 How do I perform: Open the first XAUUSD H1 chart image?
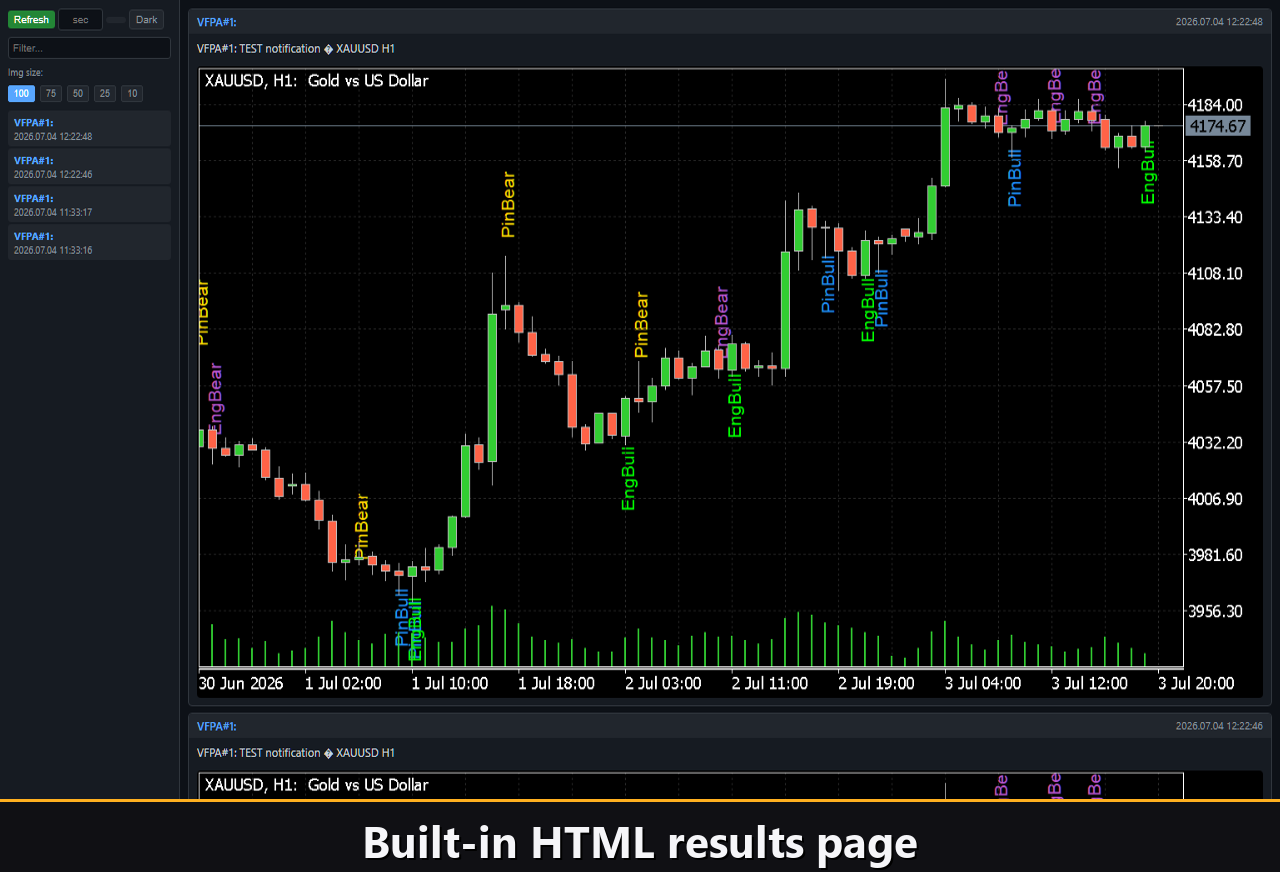tap(730, 382)
